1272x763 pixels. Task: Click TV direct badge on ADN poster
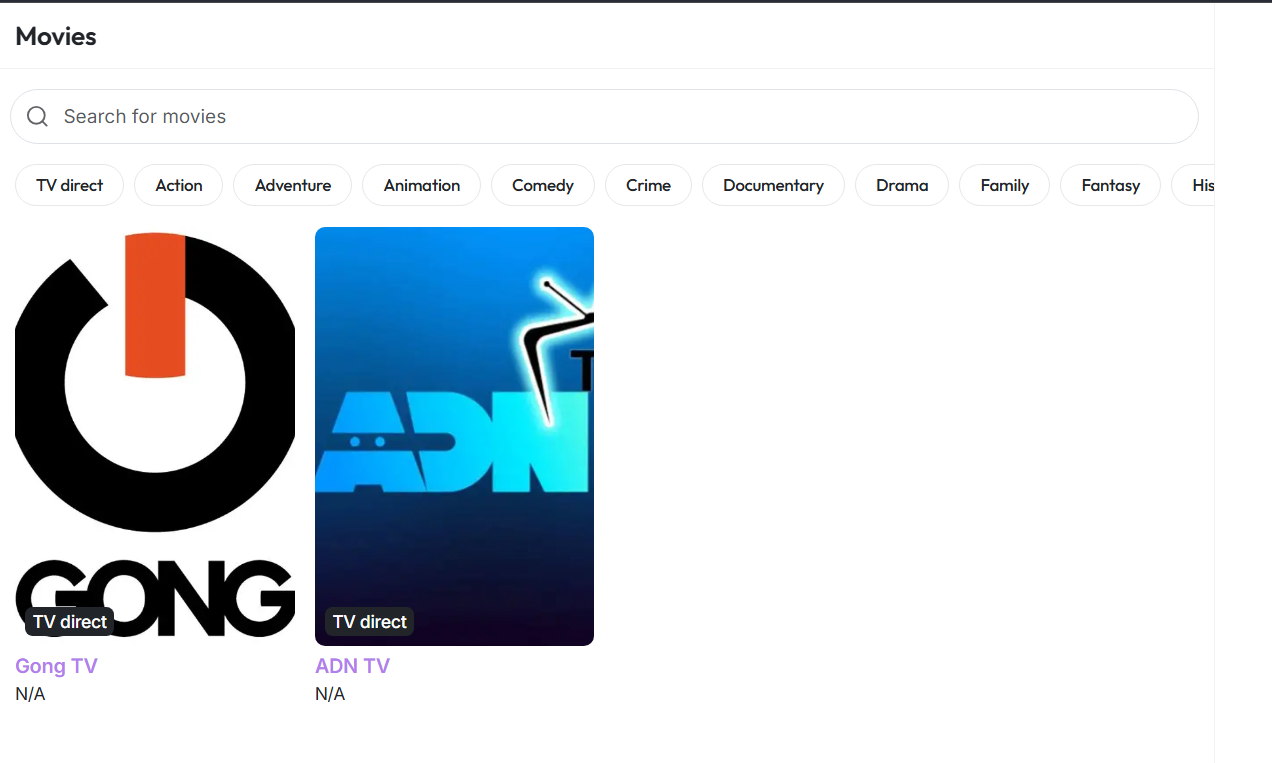[x=369, y=622]
